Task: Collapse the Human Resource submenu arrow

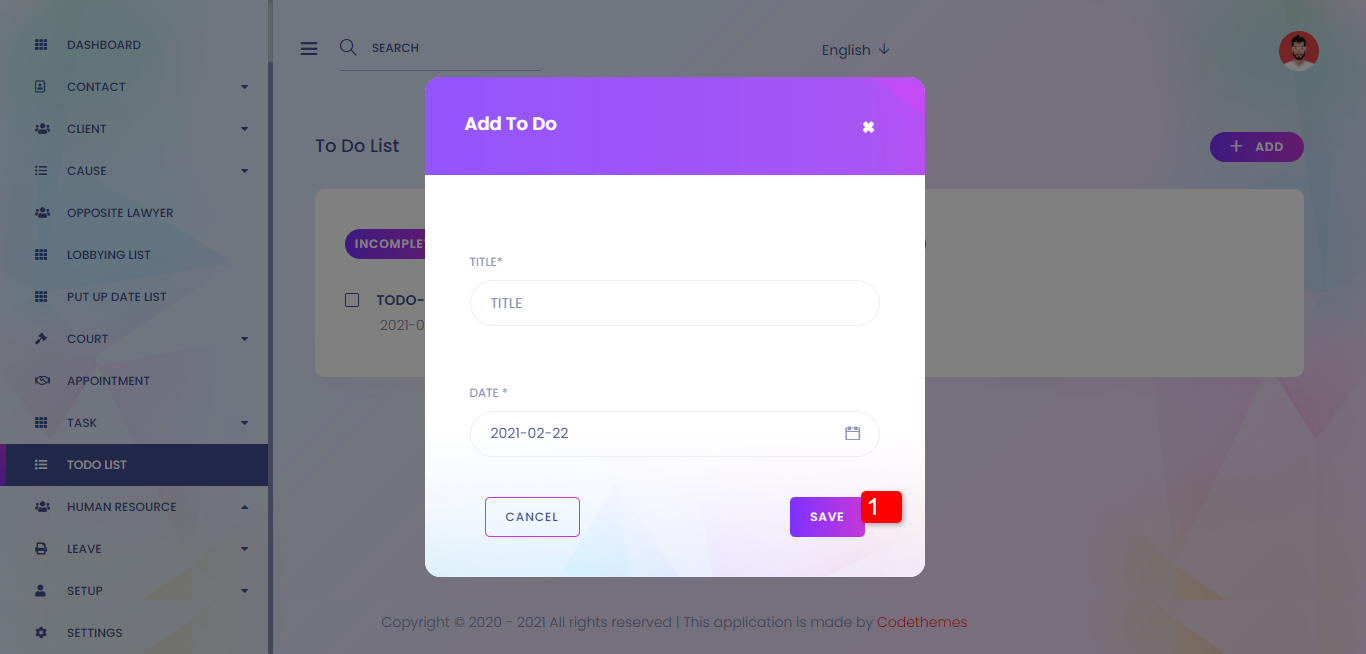Action: pos(245,507)
